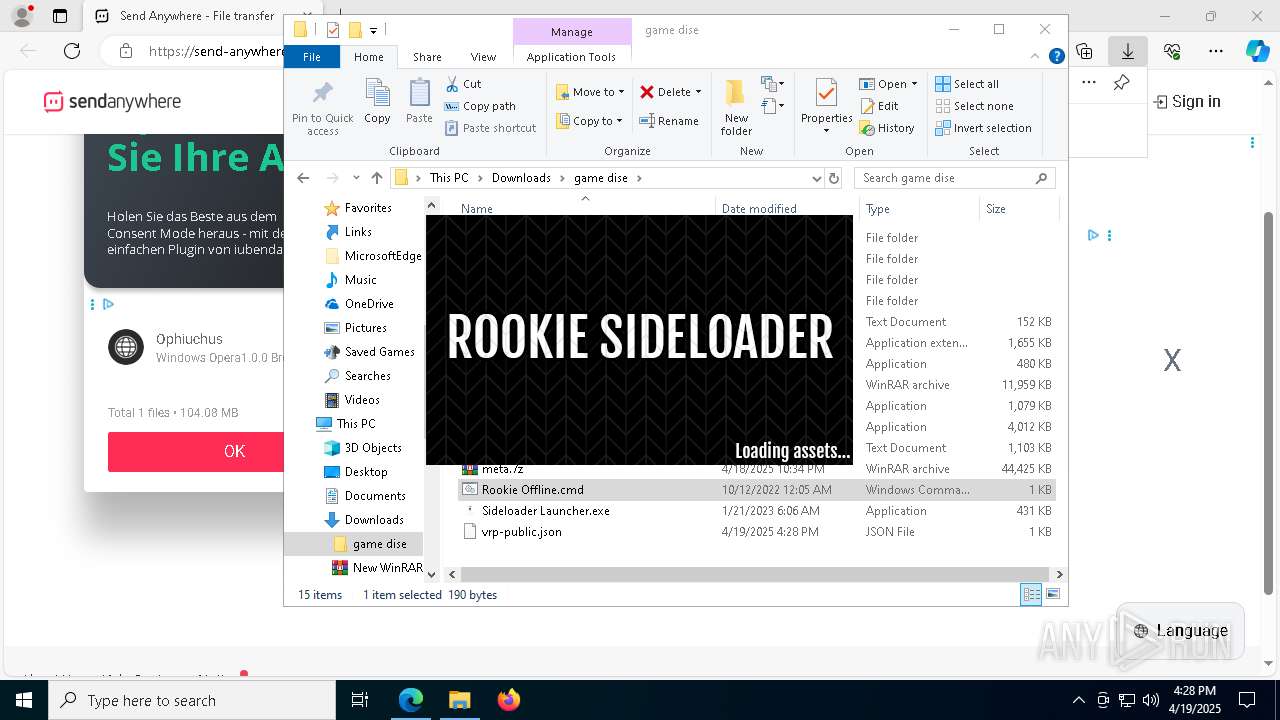Open file History
1280x720 pixels.
(x=886, y=128)
